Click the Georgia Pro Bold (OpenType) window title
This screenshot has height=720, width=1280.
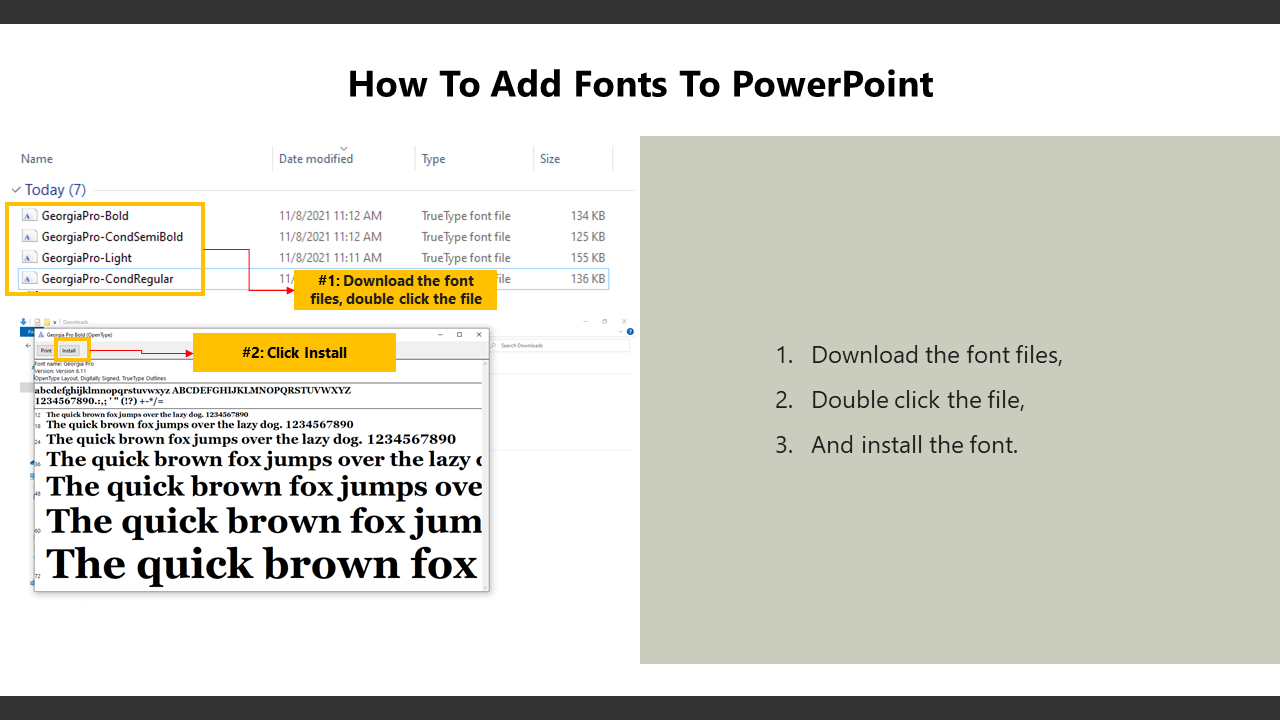[x=79, y=334]
